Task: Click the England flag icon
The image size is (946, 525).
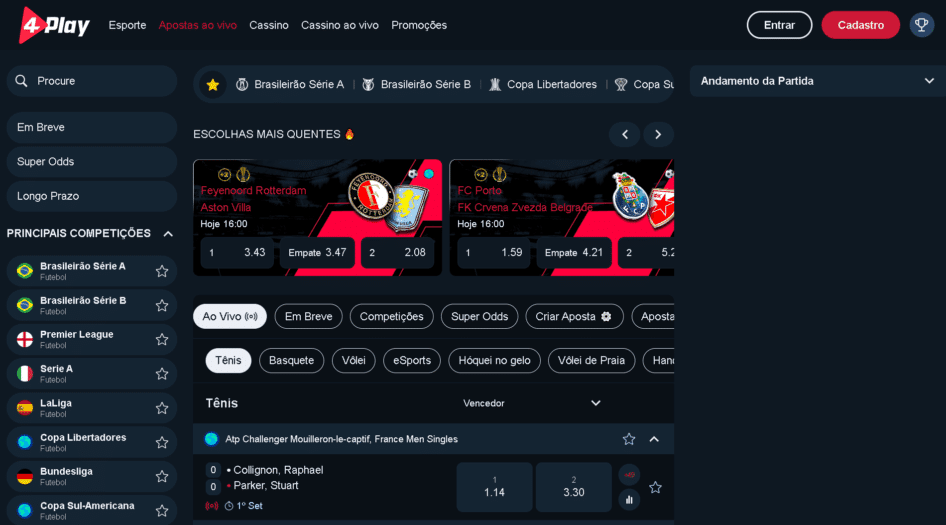Action: [x=25, y=339]
